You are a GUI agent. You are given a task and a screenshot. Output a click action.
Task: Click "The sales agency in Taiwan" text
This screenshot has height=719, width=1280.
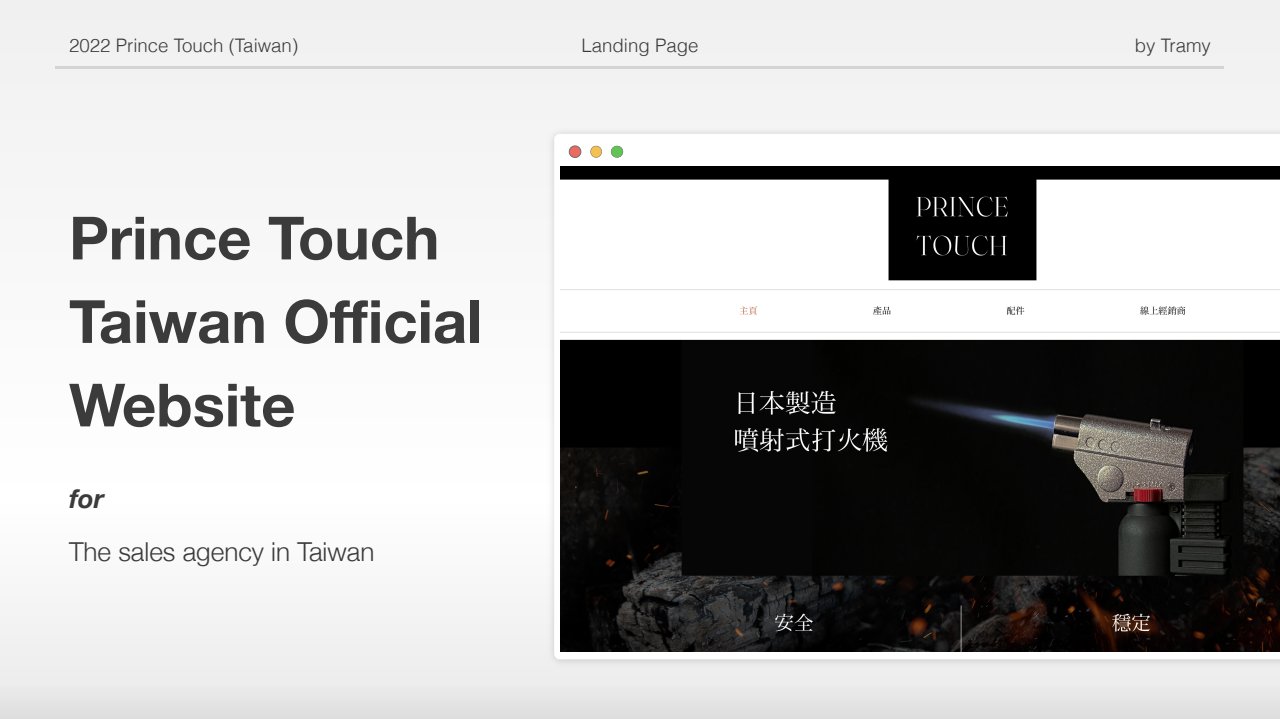coord(221,552)
